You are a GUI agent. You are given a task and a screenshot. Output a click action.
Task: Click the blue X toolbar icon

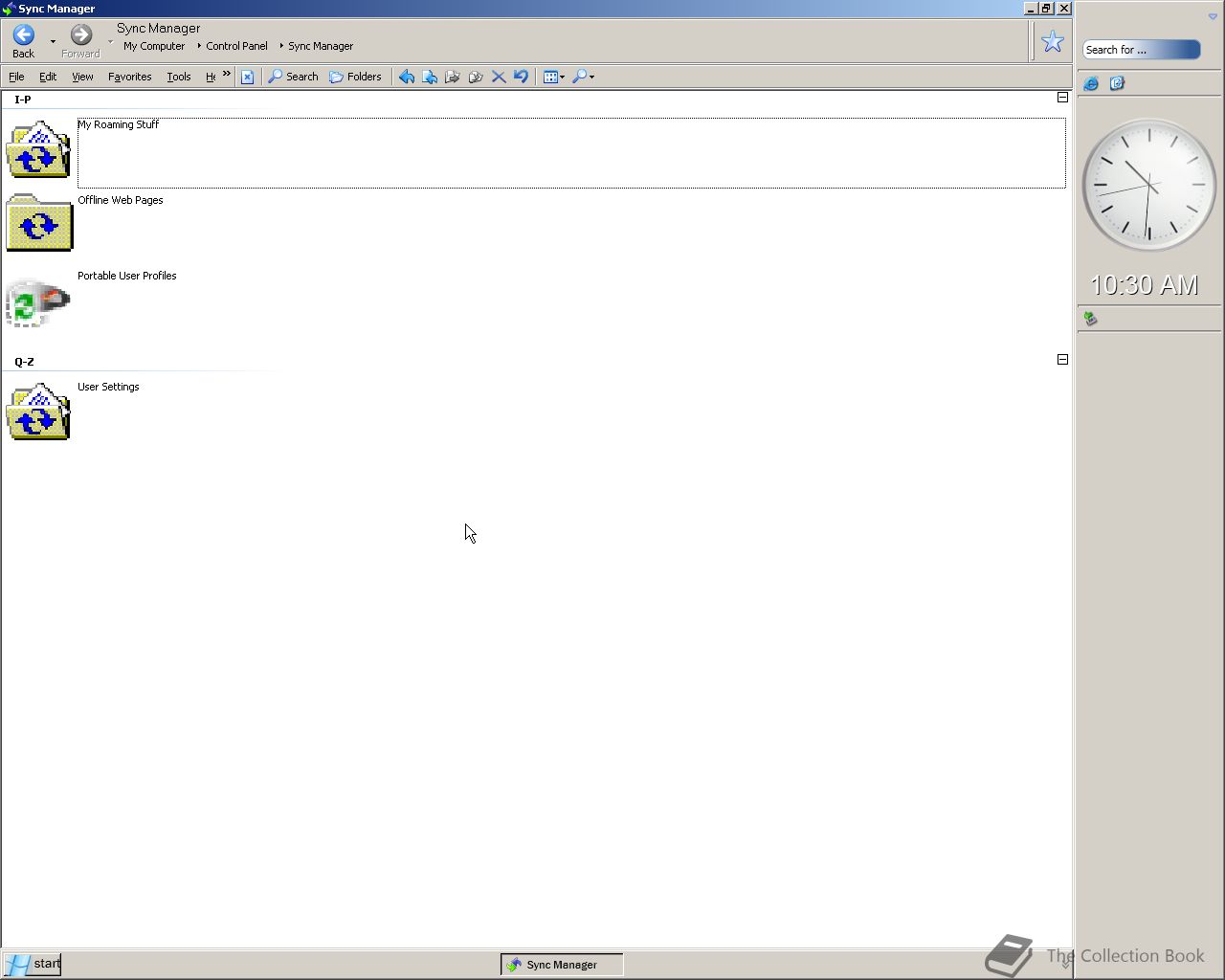247,77
